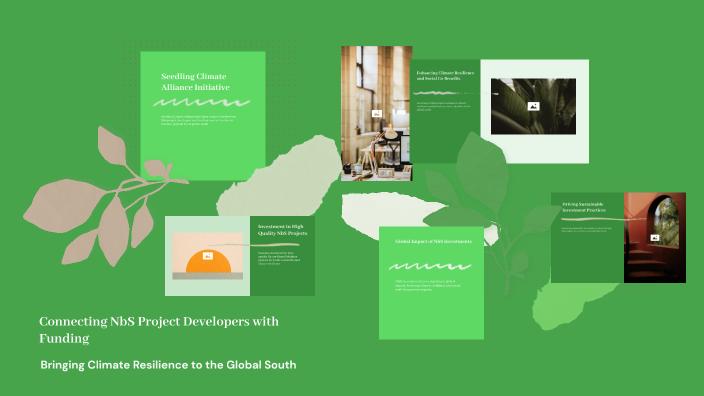Screen dimensions: 704x396
Task: Select the orange sunset illustration
Action: pyautogui.click(x=207, y=256)
